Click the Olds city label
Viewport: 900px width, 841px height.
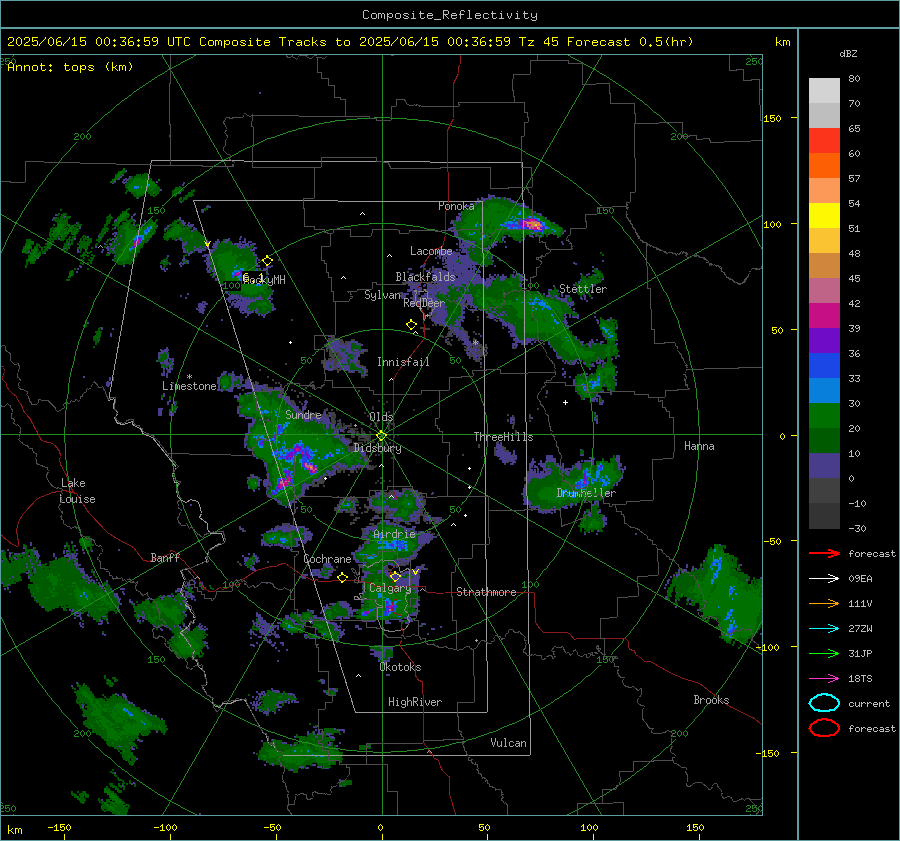tap(381, 417)
